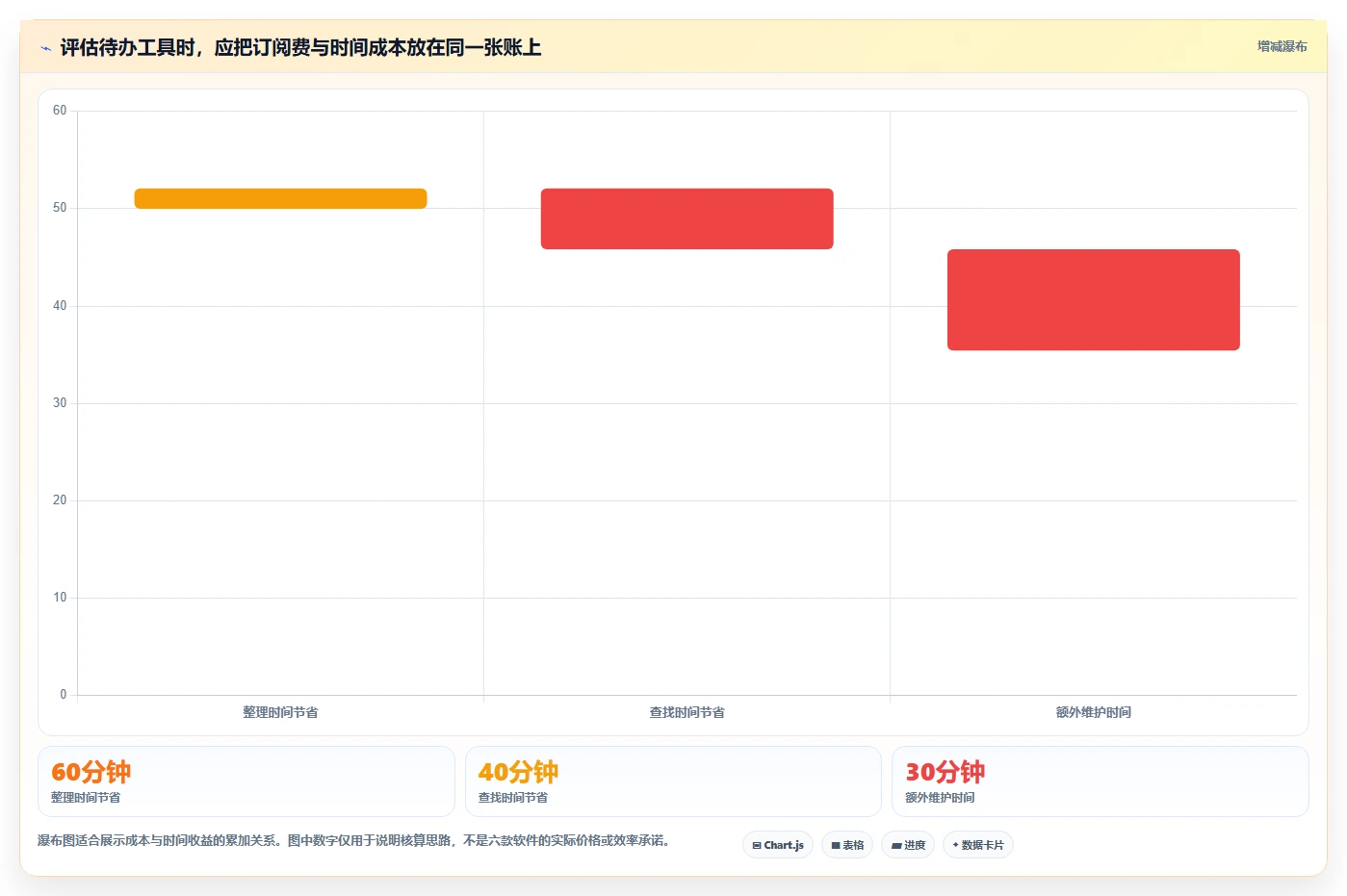Click the 30分钟 data card value
The width and height of the screenshot is (1347, 896).
[945, 772]
